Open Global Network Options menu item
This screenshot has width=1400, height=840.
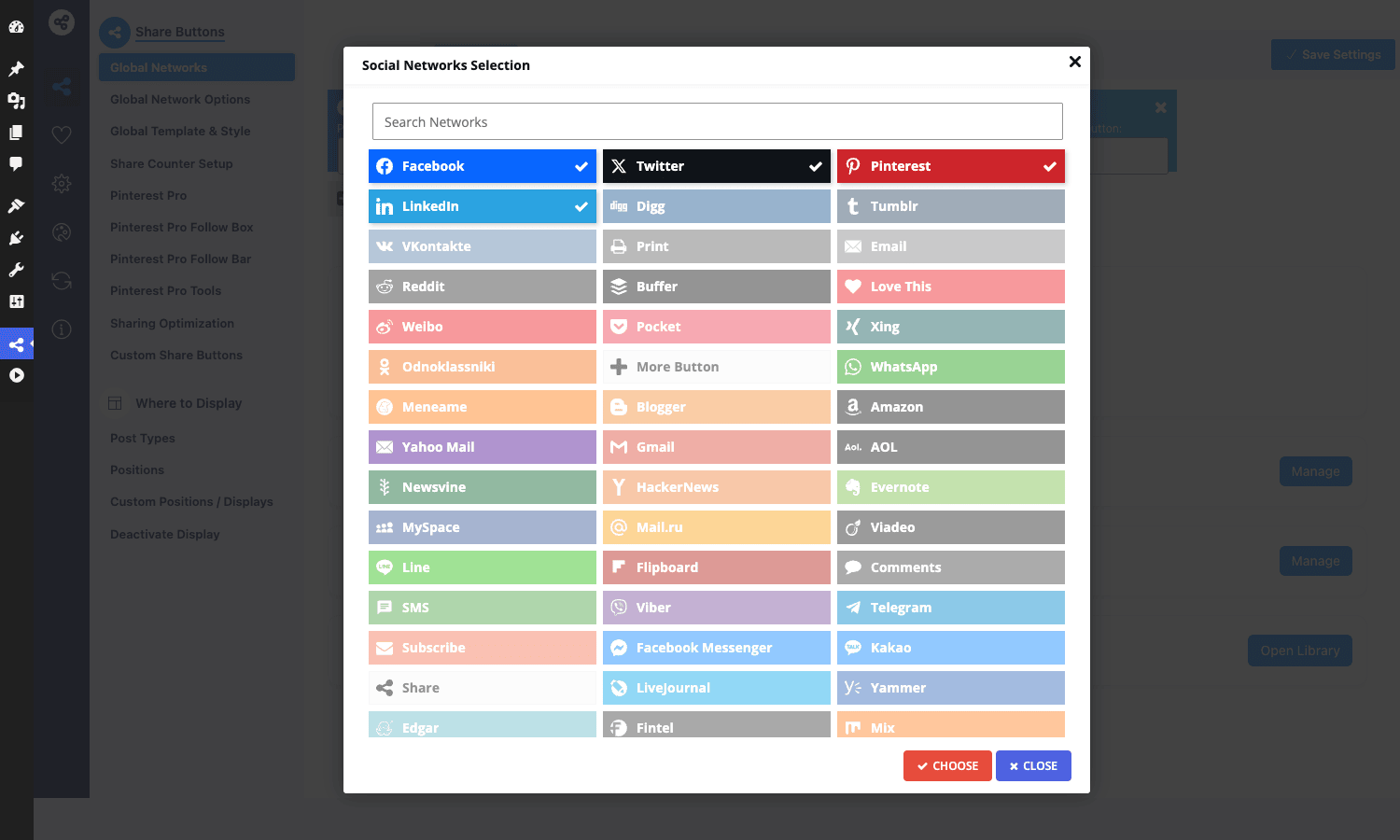(x=180, y=99)
